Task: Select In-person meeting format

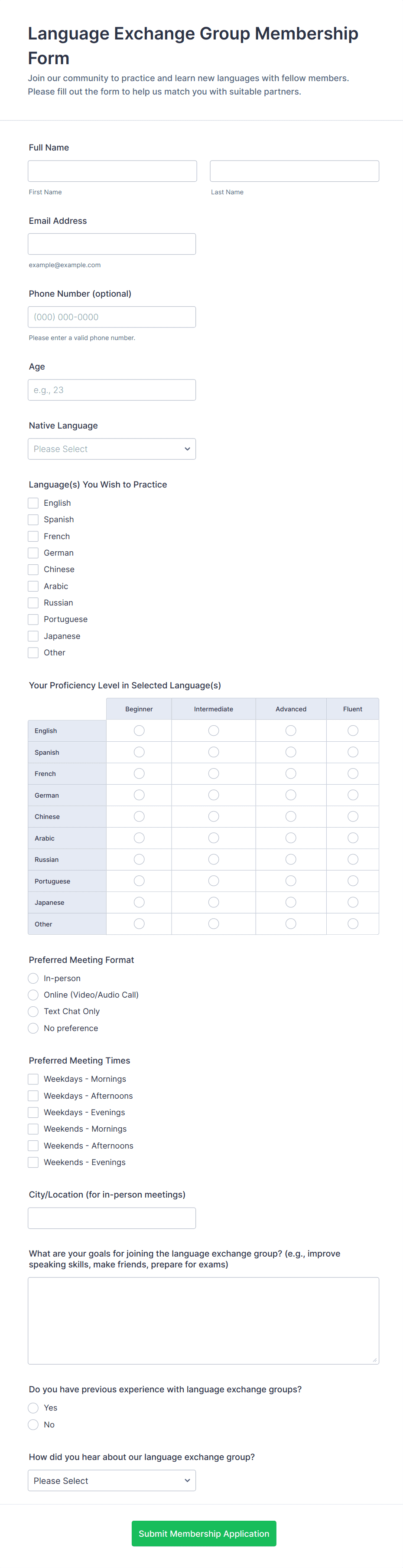Action: 33,978
